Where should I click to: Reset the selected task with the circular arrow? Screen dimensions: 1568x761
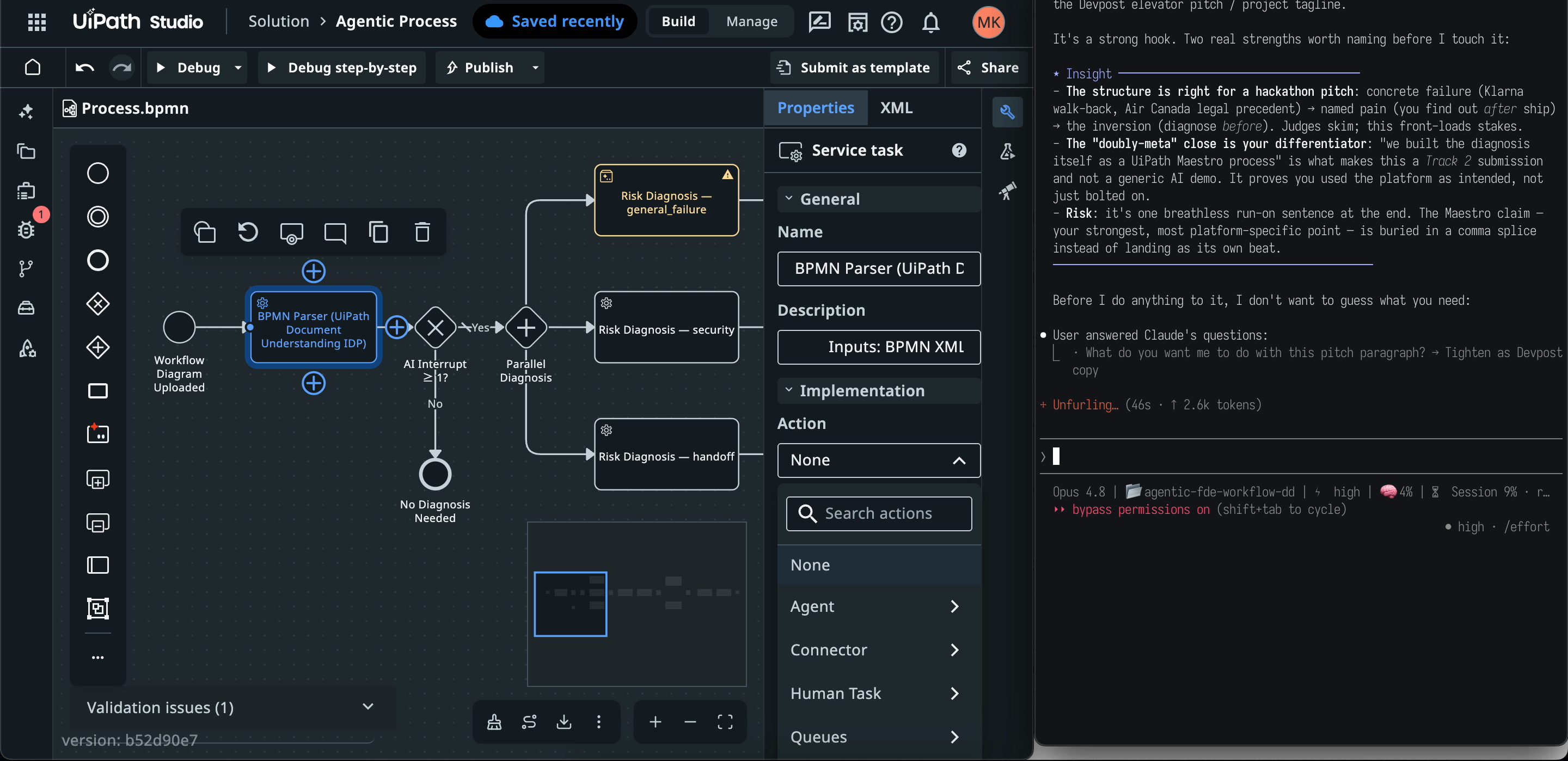248,232
